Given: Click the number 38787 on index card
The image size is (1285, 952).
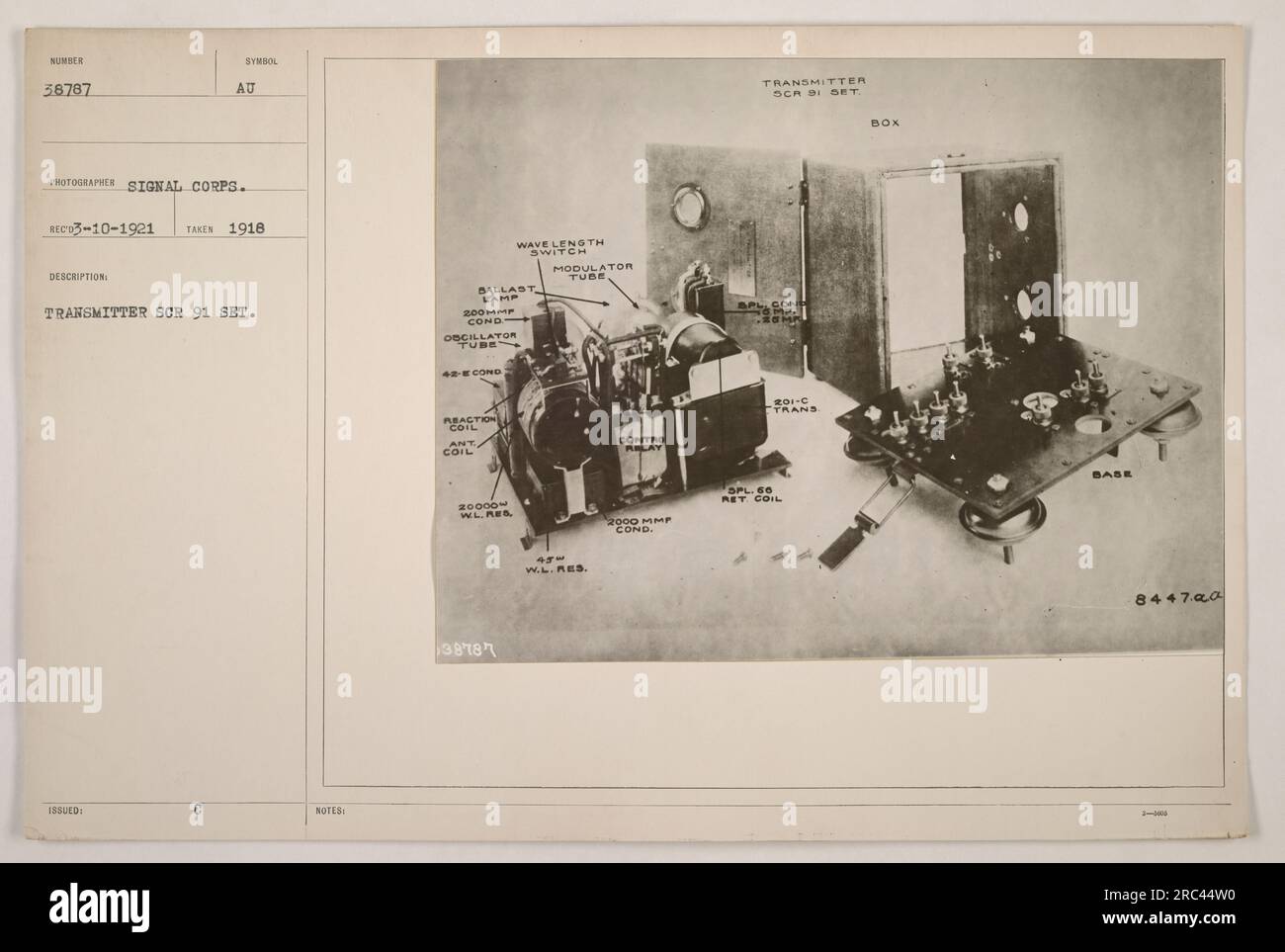Looking at the screenshot, I should 68,87.
